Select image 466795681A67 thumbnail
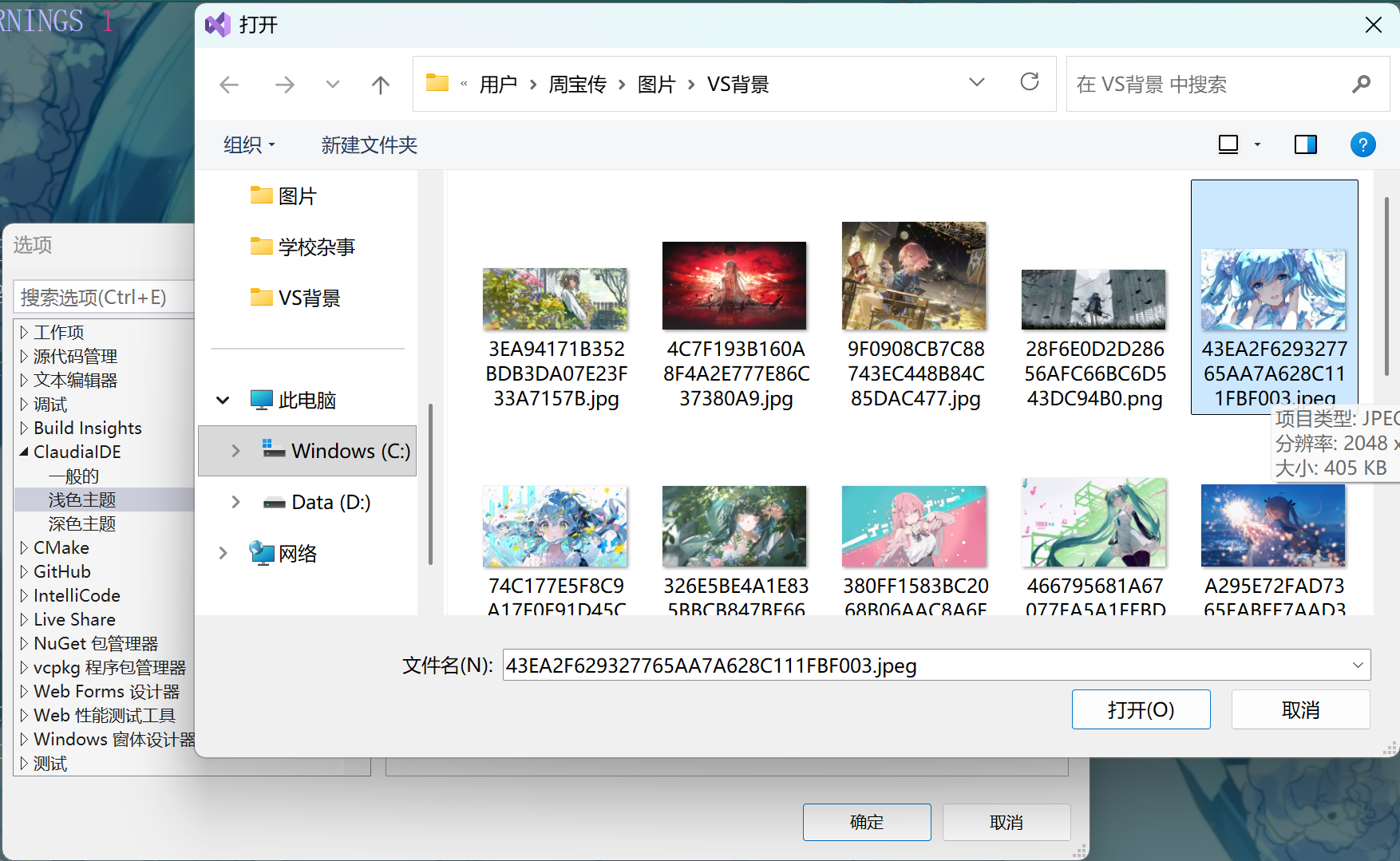 (1094, 523)
